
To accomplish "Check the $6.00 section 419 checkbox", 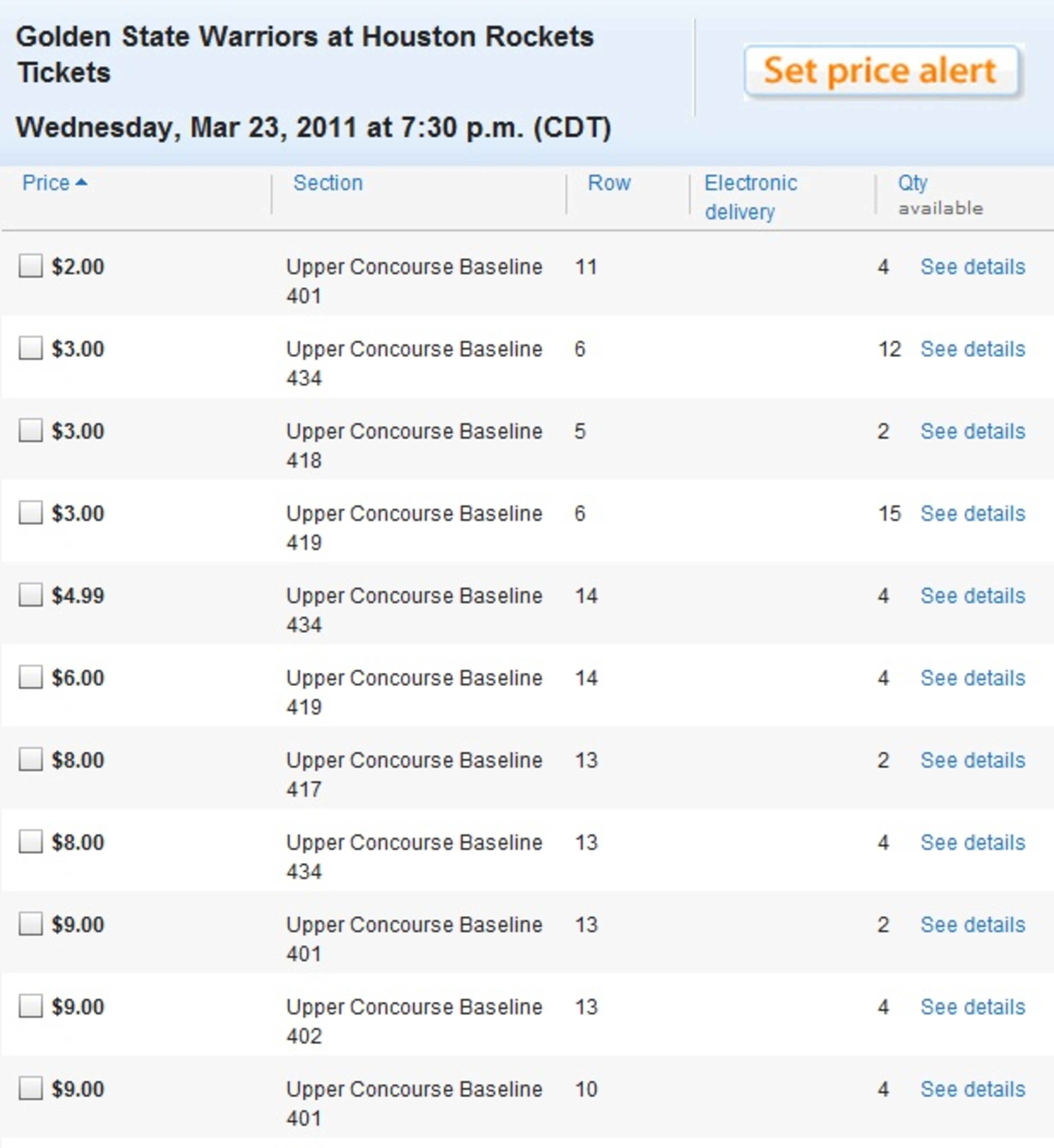I will [x=31, y=677].
